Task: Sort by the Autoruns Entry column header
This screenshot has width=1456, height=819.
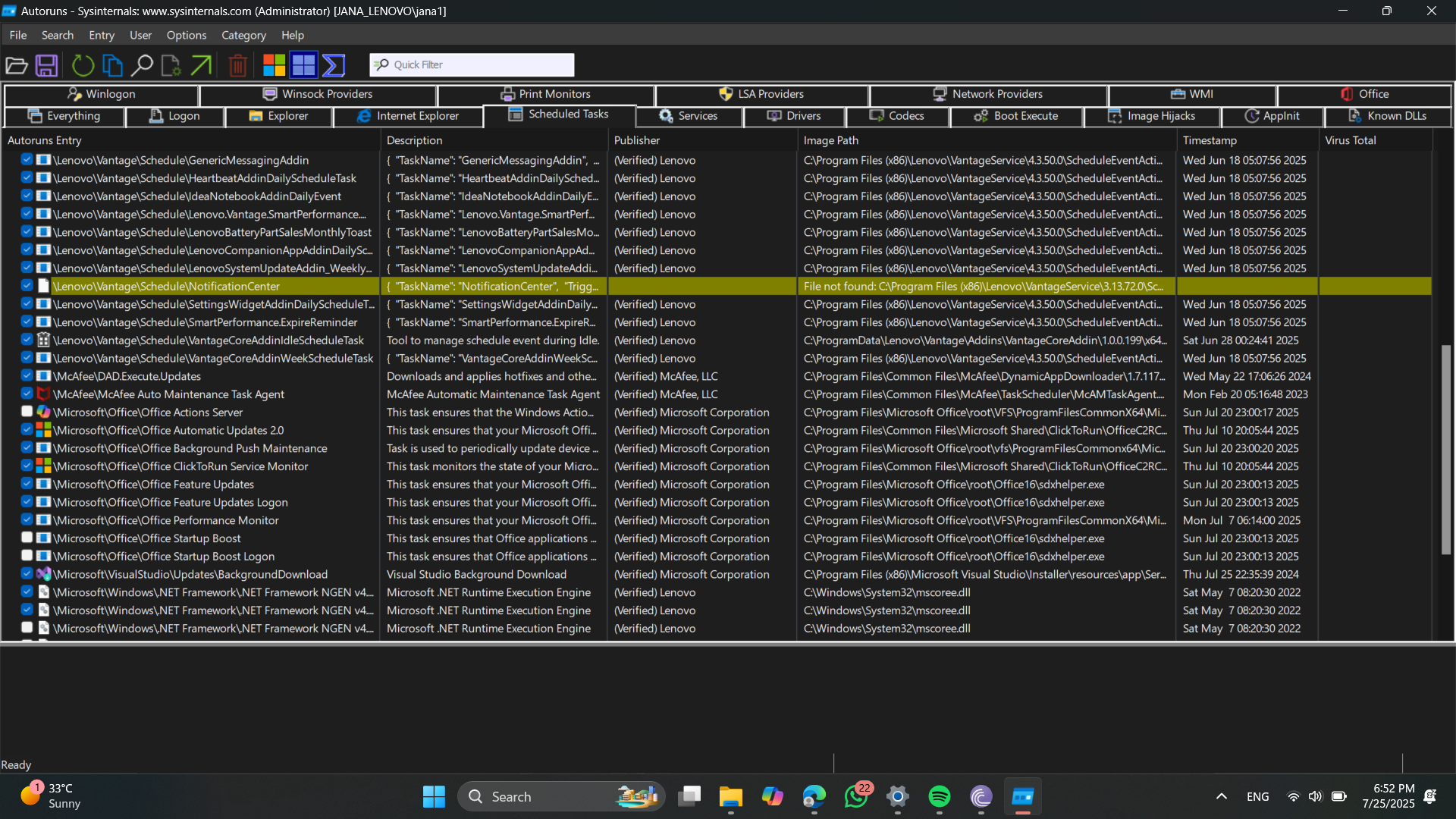Action: pyautogui.click(x=191, y=140)
